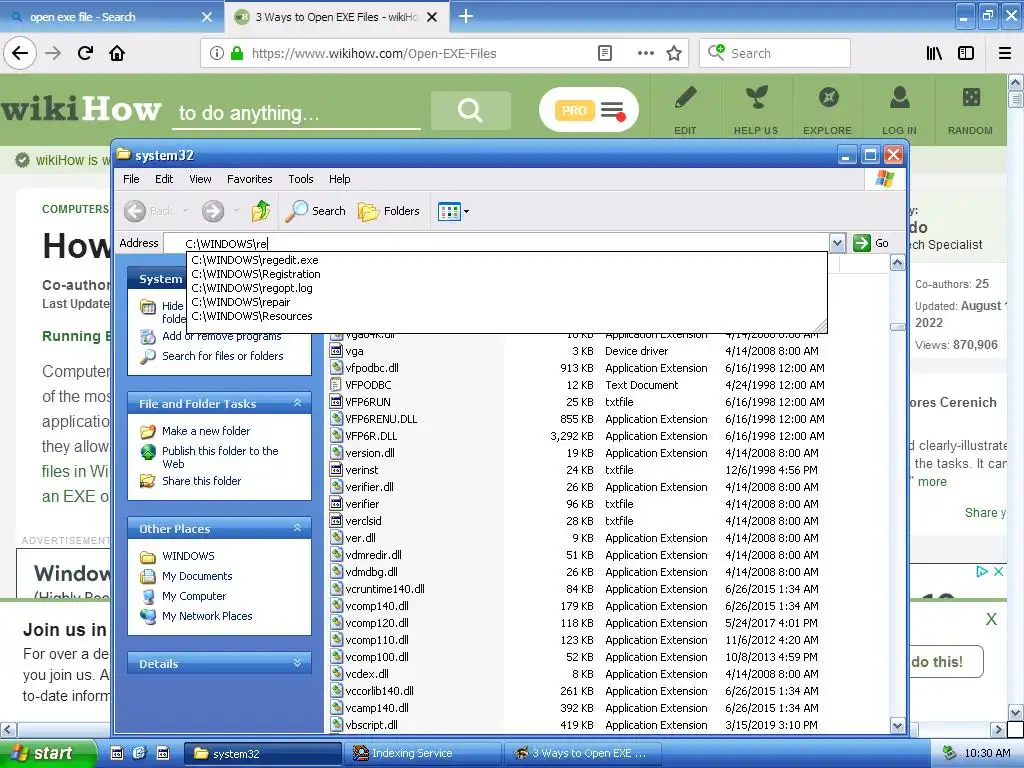This screenshot has height=768, width=1024.
Task: Open a new Firefox tab
Action: click(x=466, y=16)
